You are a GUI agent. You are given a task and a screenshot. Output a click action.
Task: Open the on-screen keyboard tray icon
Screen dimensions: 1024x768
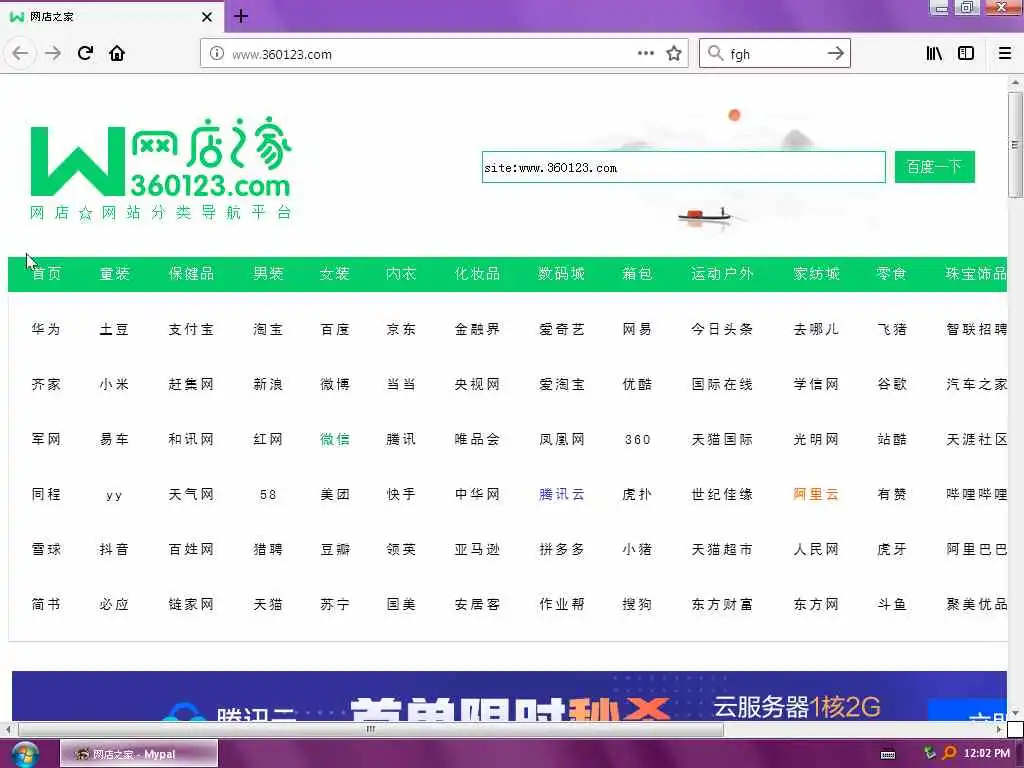(x=888, y=754)
